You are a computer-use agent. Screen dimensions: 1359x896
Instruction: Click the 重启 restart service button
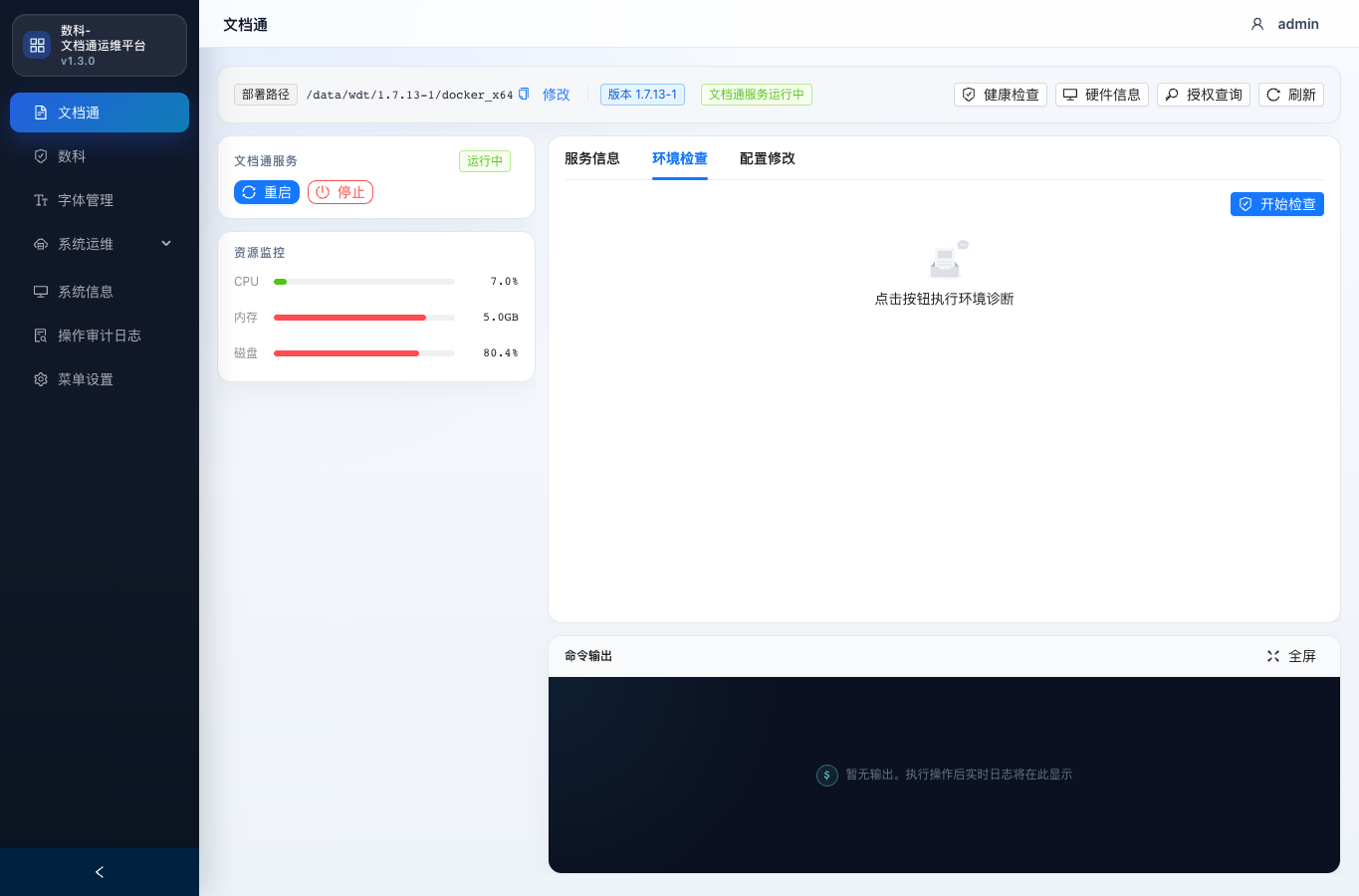(267, 192)
